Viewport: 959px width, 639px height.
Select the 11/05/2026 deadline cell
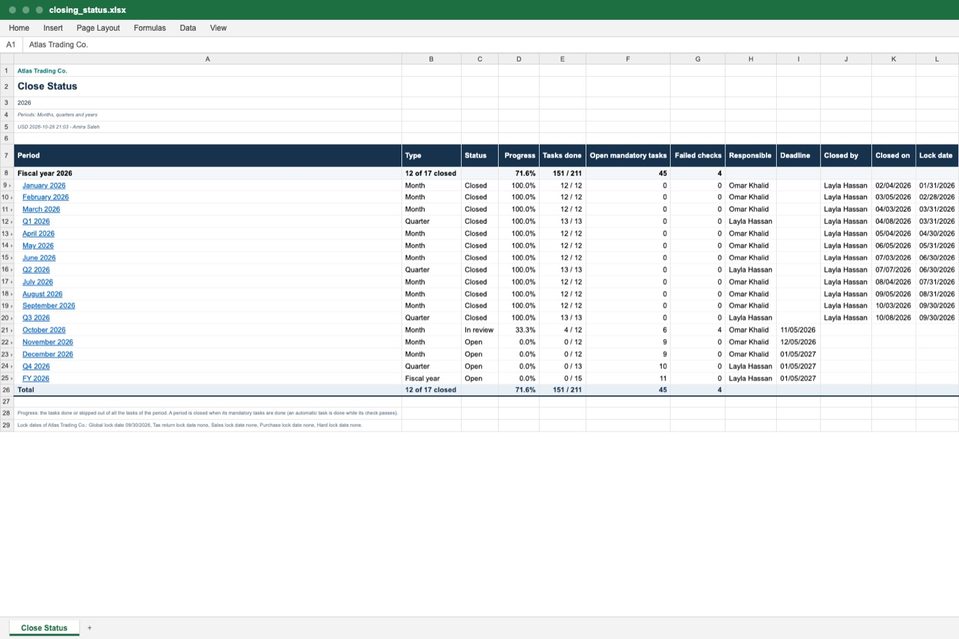click(x=798, y=330)
